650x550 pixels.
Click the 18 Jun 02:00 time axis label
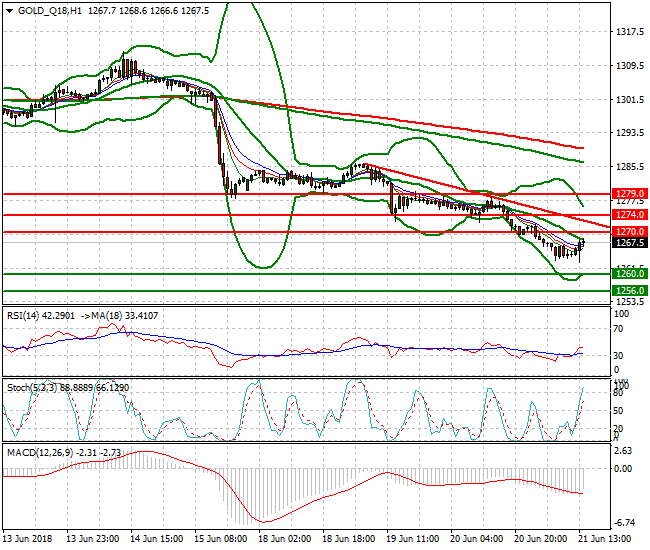(x=284, y=539)
